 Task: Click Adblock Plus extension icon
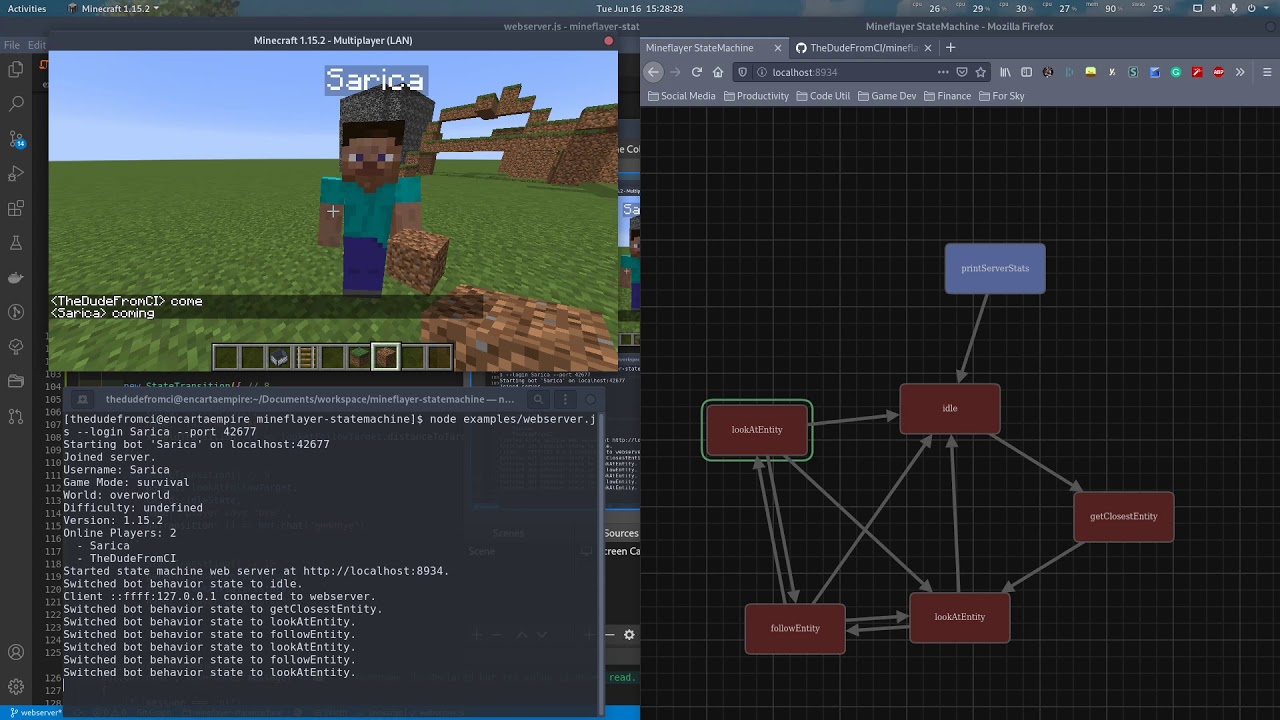1219,72
